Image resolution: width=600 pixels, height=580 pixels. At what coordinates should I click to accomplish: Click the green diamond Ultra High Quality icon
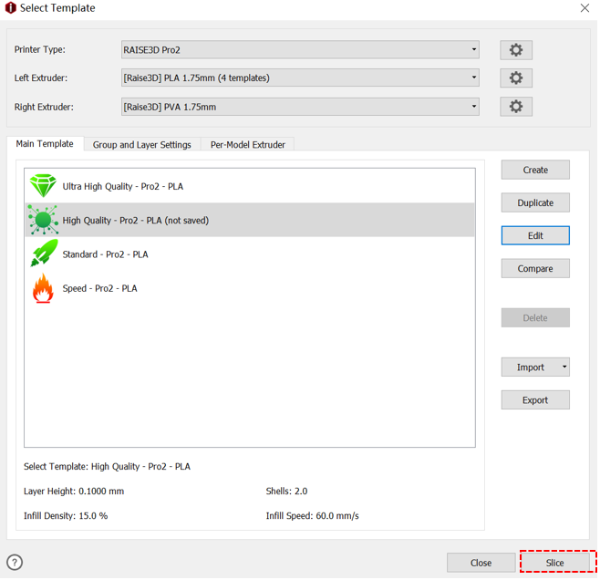click(x=43, y=186)
